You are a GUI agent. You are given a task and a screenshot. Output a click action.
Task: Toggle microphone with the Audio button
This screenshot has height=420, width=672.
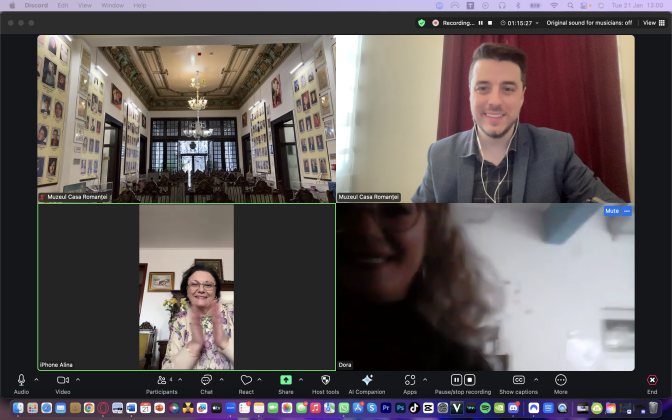[21, 381]
